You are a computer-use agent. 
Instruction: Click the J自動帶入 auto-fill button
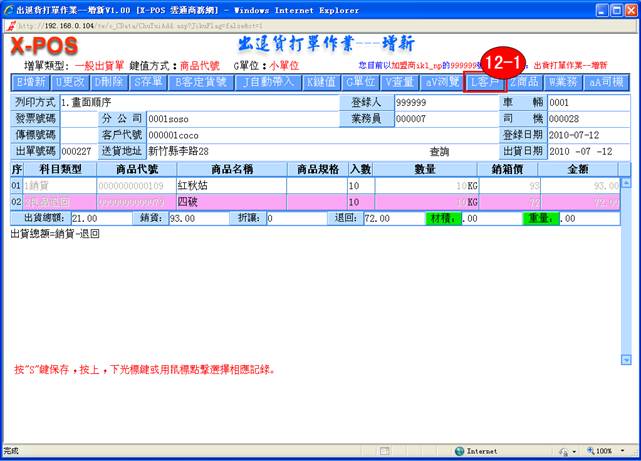pos(269,82)
